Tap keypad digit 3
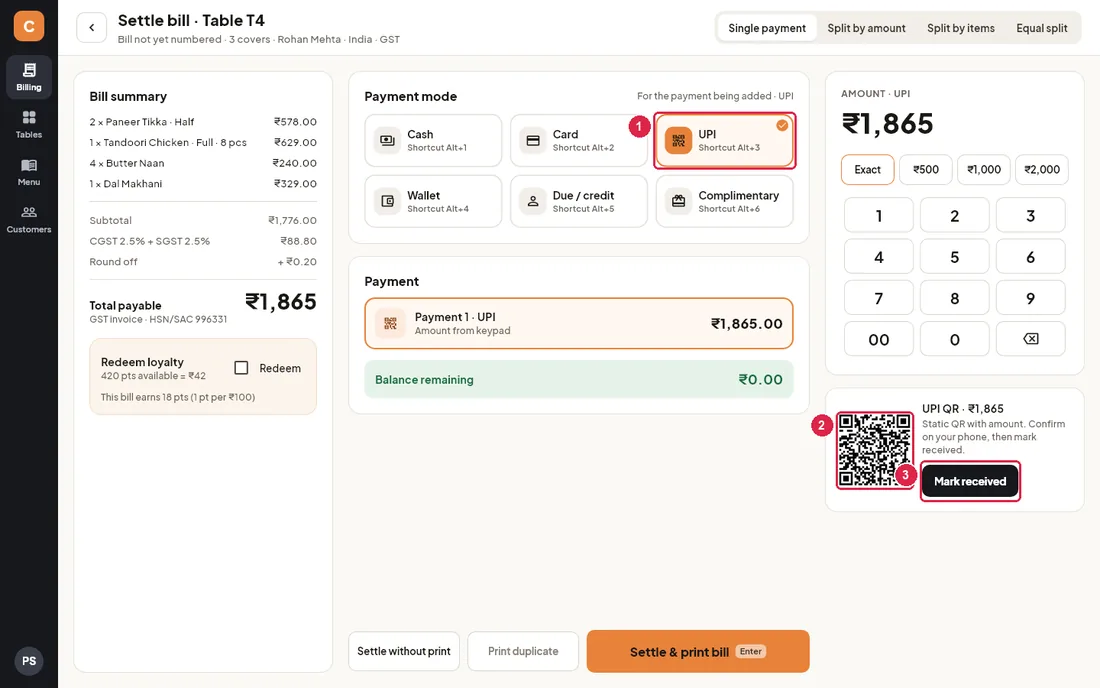Screen dimensions: 1100x688 coord(1030,215)
